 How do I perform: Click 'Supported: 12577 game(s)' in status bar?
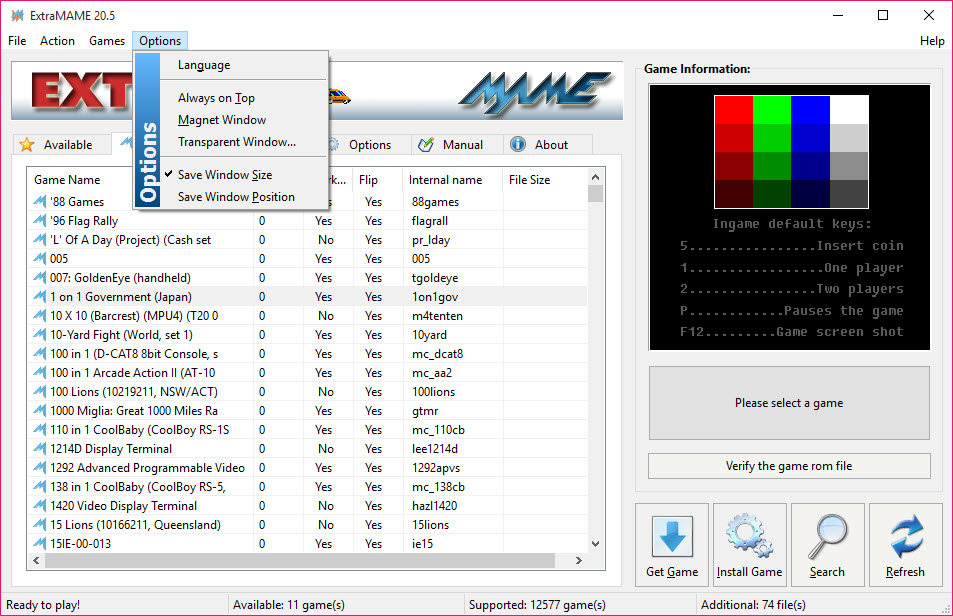537,605
